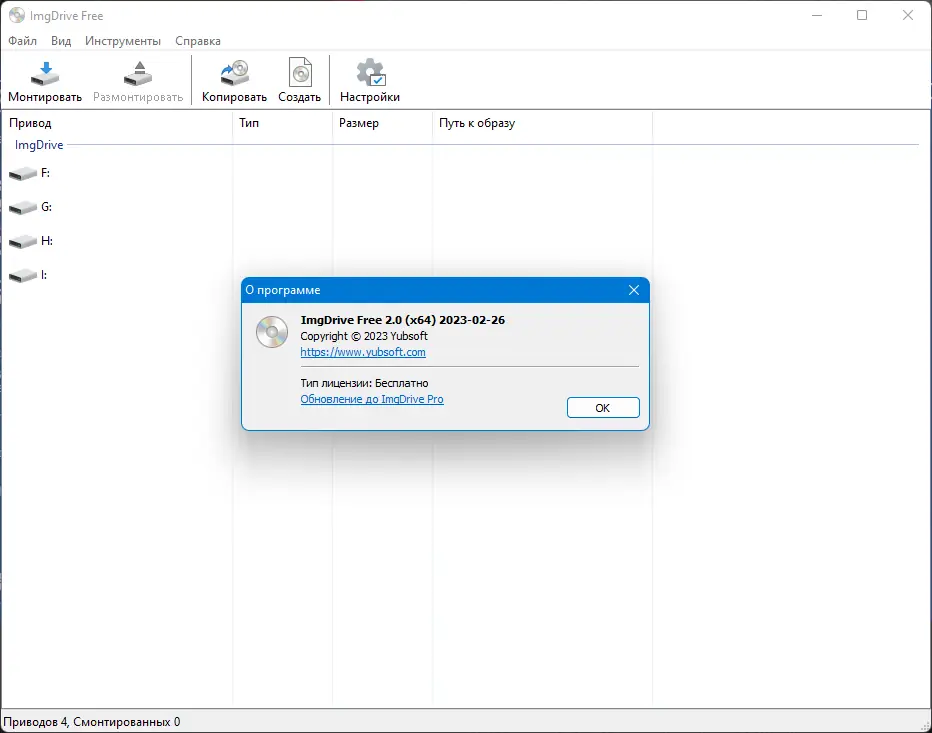The width and height of the screenshot is (932, 733).
Task: Click the version text ImgDrive Free 2.0 (x64)
Action: point(368,320)
